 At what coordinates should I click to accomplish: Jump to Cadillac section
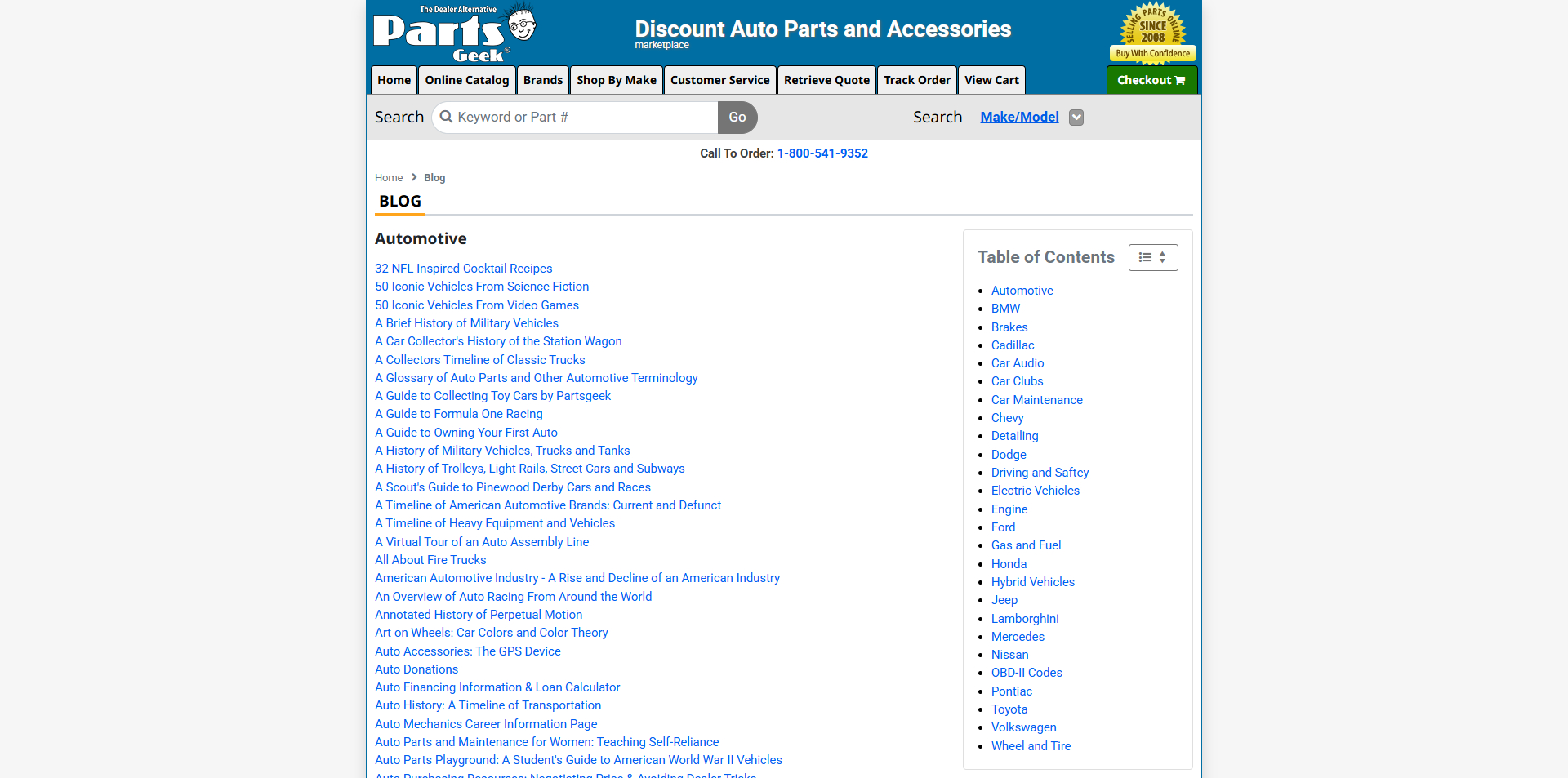pyautogui.click(x=1013, y=345)
